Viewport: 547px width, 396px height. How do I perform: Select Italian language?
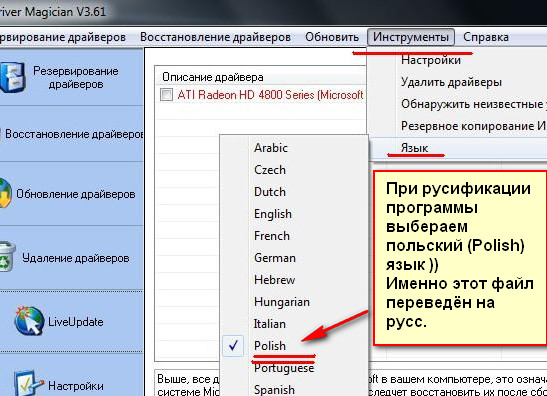pyautogui.click(x=270, y=324)
